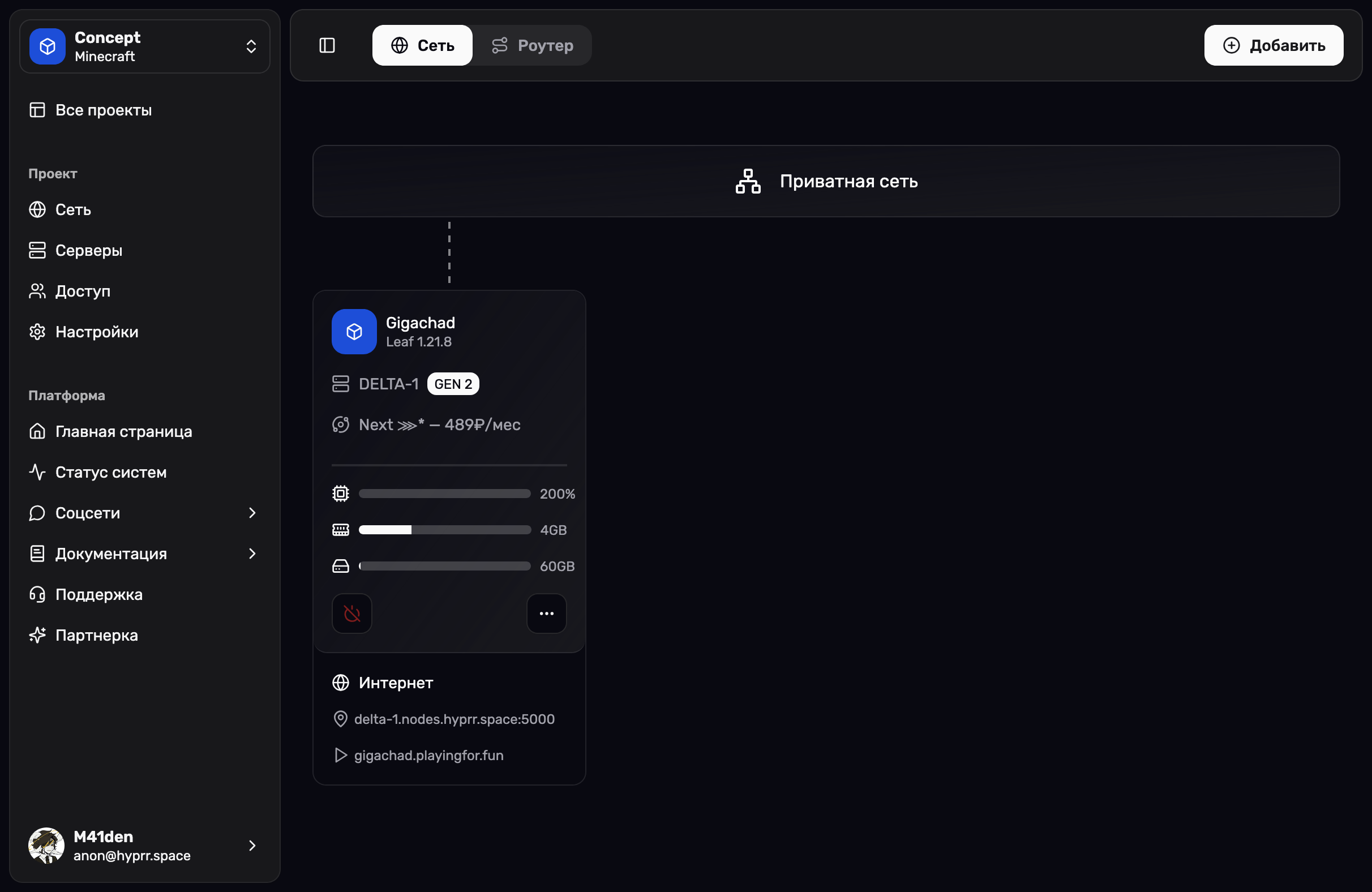Open Статус систем page

[x=111, y=472]
